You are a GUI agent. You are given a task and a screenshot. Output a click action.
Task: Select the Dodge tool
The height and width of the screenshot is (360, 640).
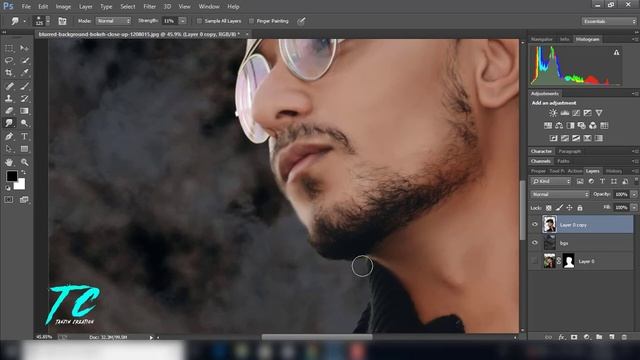[24, 123]
